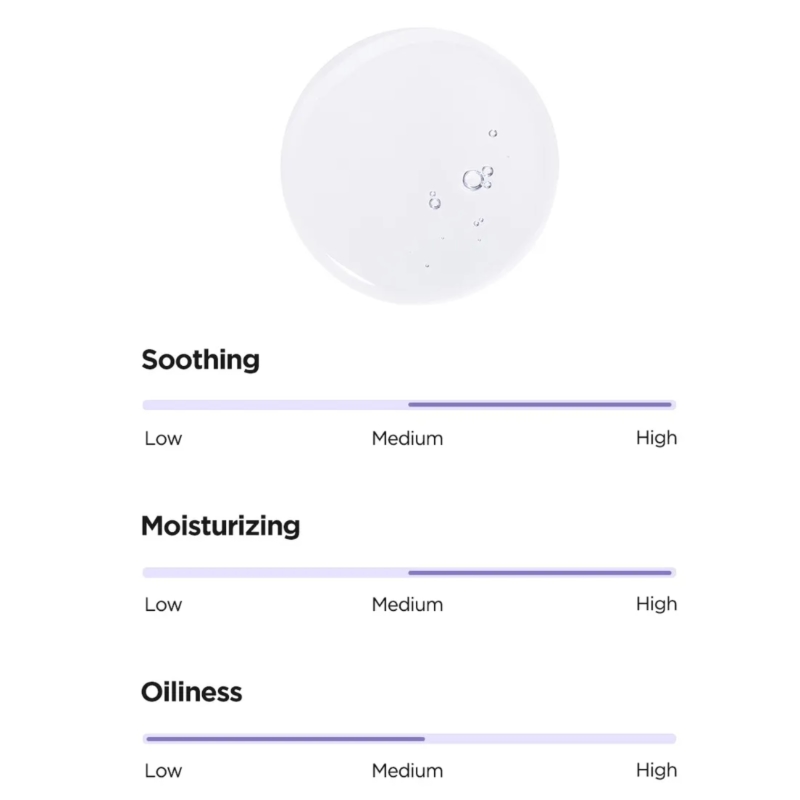Click the large bubble cluster in droplet
800x800 pixels.
tap(478, 178)
